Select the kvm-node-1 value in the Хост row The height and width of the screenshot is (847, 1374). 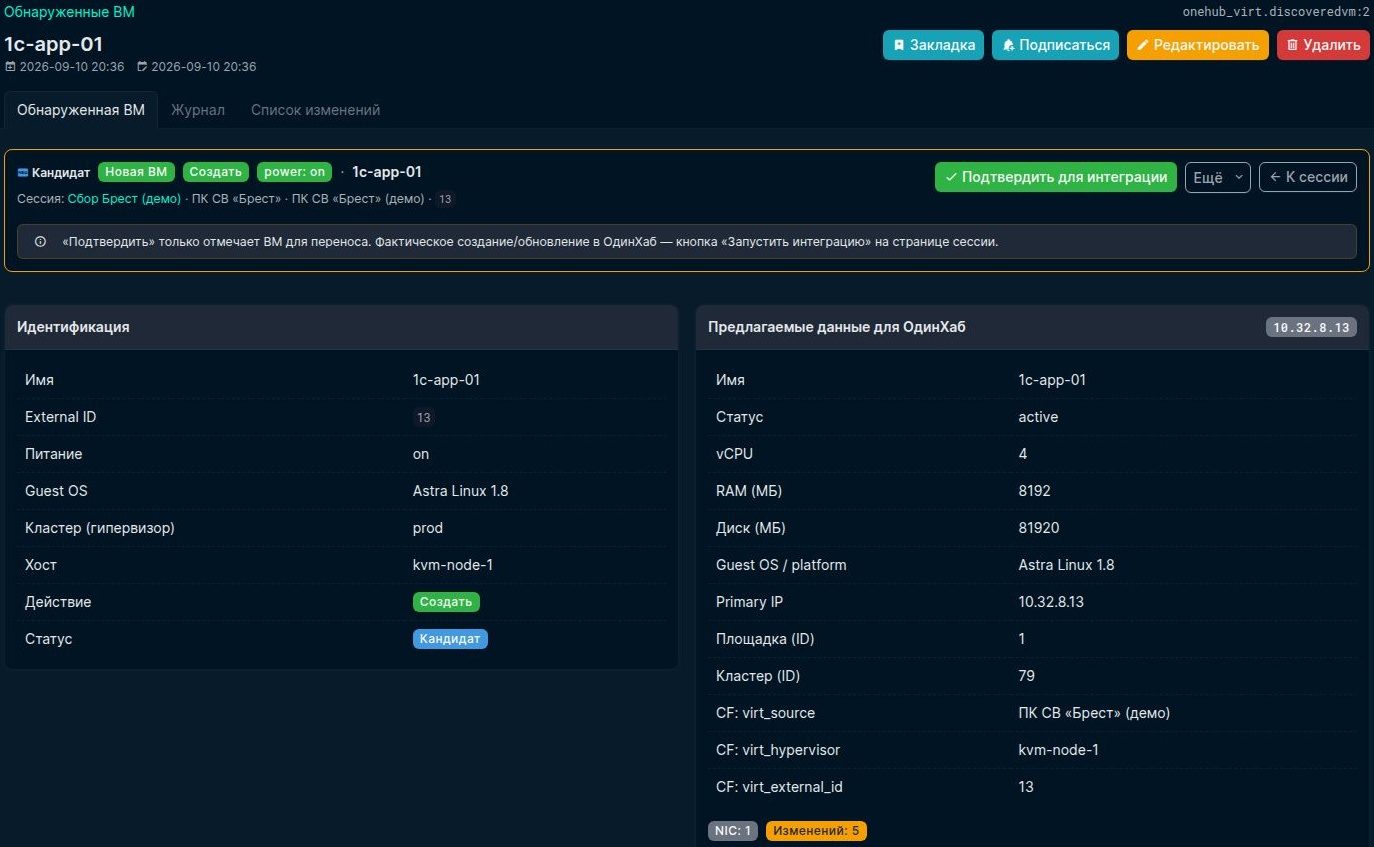tap(453, 565)
